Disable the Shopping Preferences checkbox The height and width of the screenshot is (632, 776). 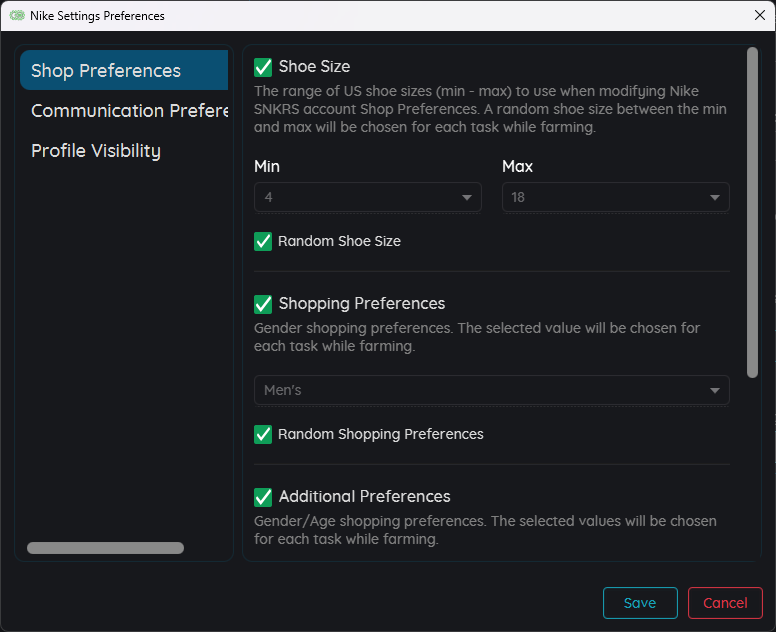point(263,304)
